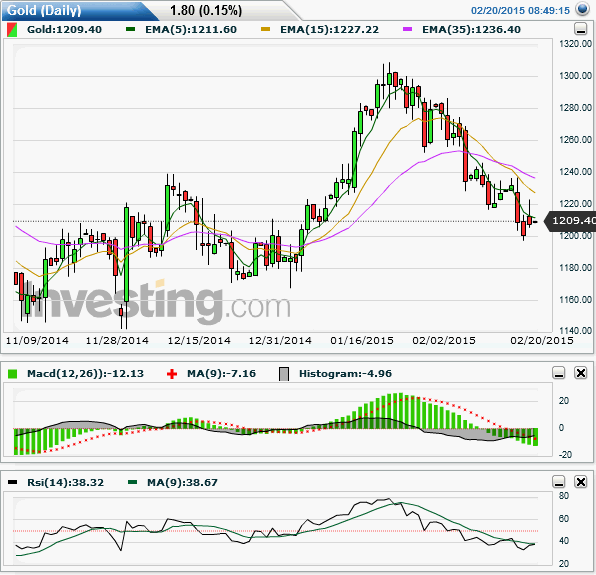Viewport: 596px width, 575px height.
Task: Click the red cross MA(9) marker
Action: click(x=172, y=374)
